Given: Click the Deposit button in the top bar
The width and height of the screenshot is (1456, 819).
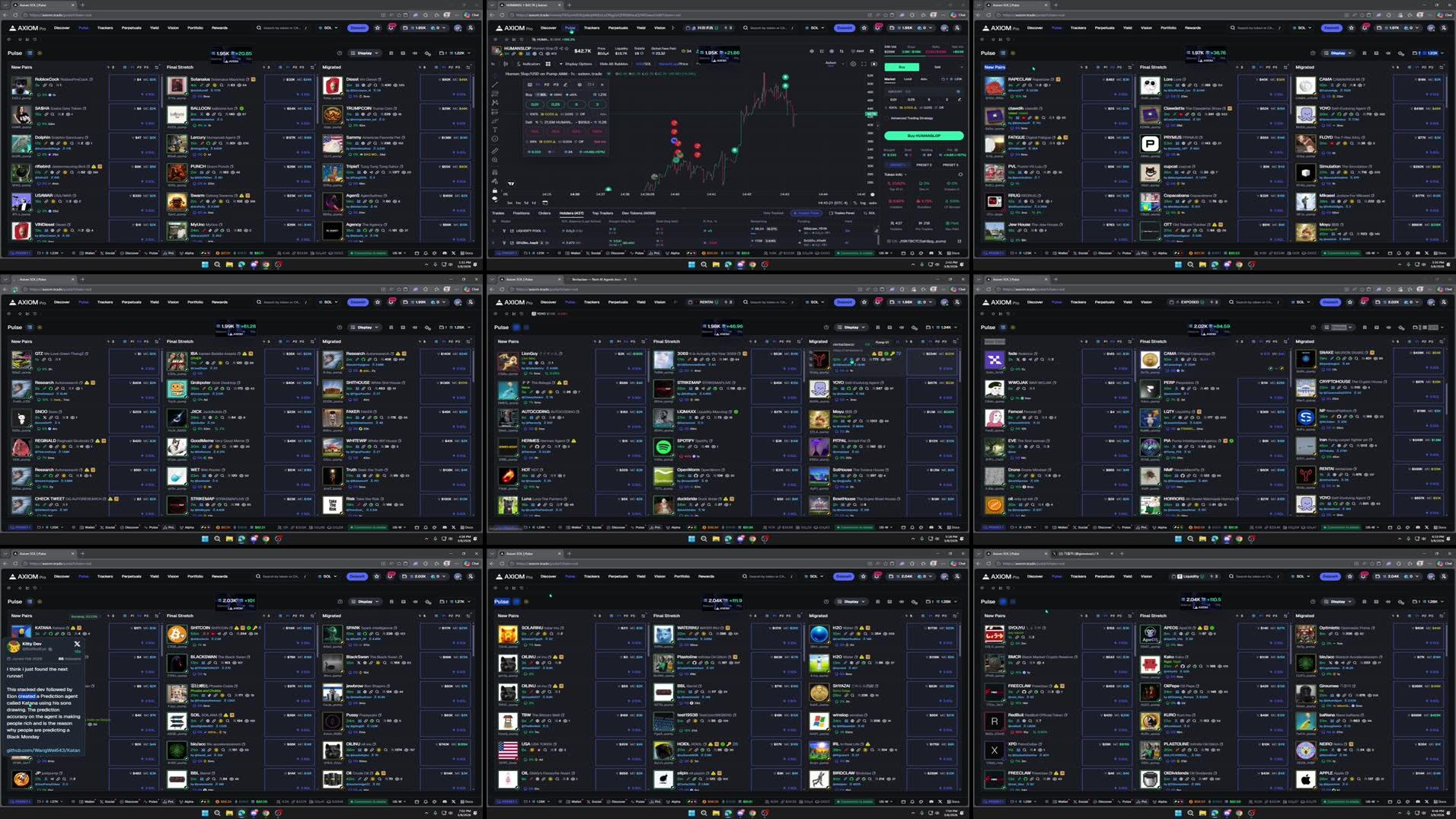Looking at the screenshot, I should (x=844, y=27).
